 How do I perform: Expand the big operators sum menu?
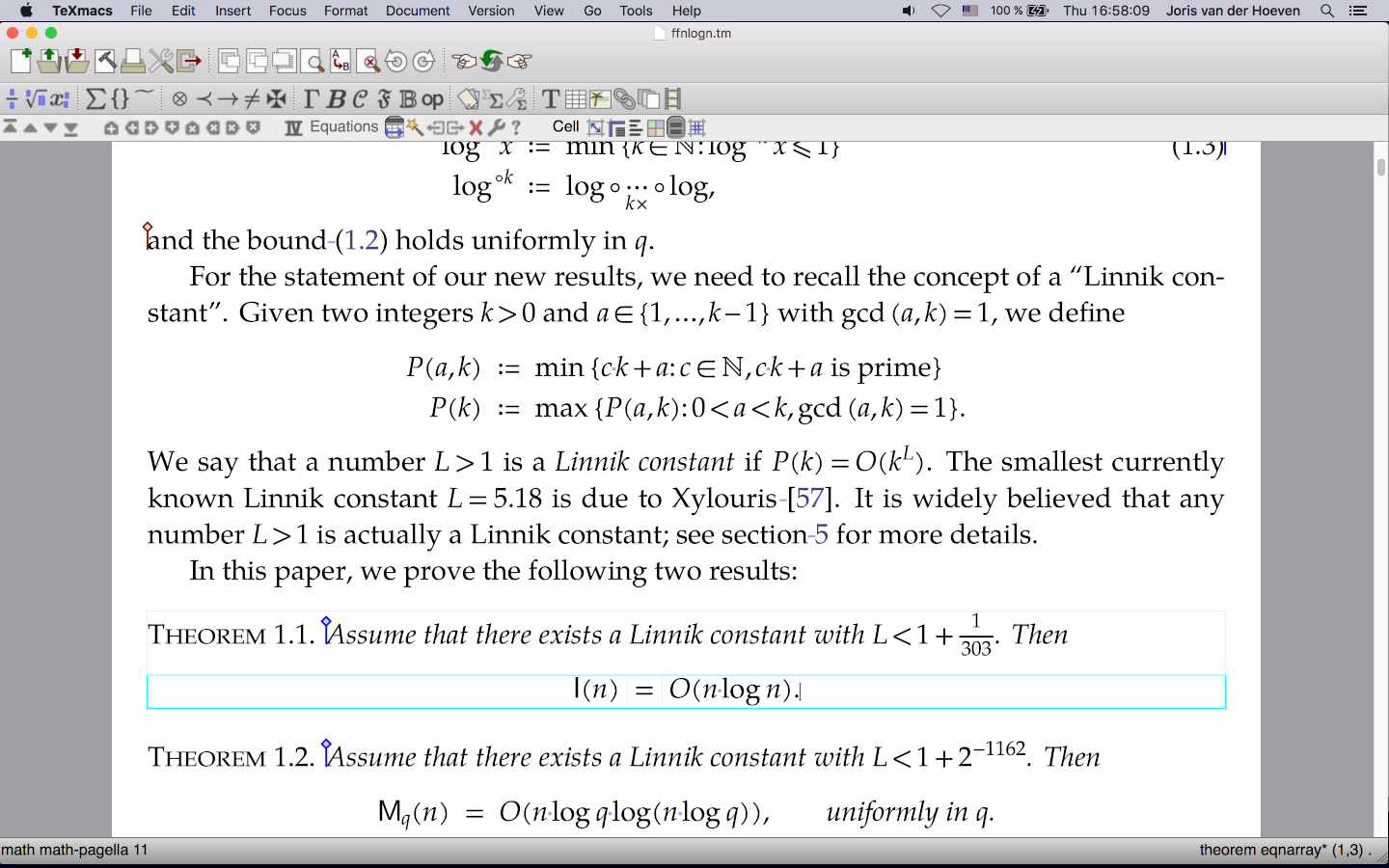click(x=95, y=98)
